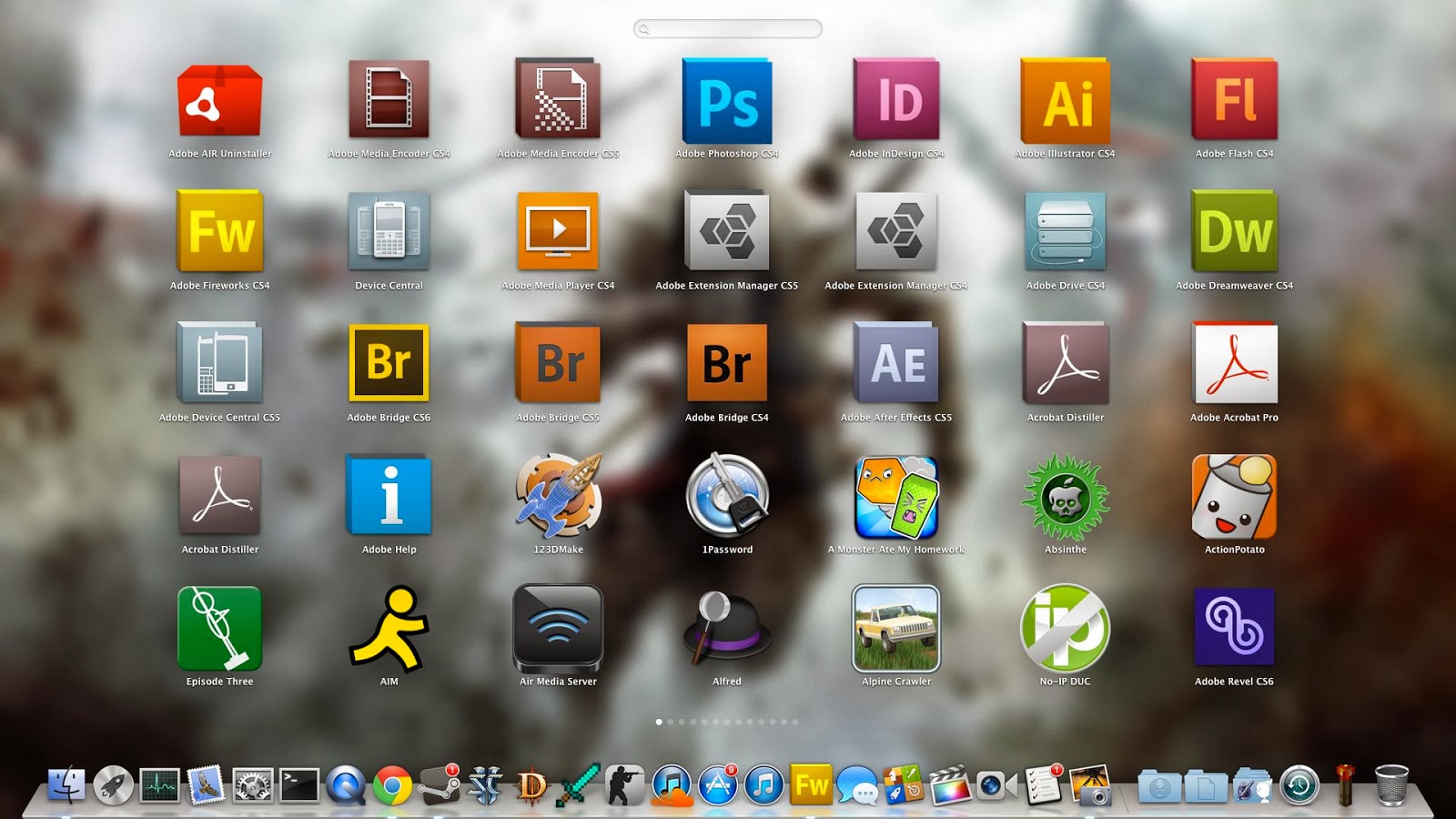Open the Alpine Crawler game
Viewport: 1456px width, 819px height.
point(896,628)
